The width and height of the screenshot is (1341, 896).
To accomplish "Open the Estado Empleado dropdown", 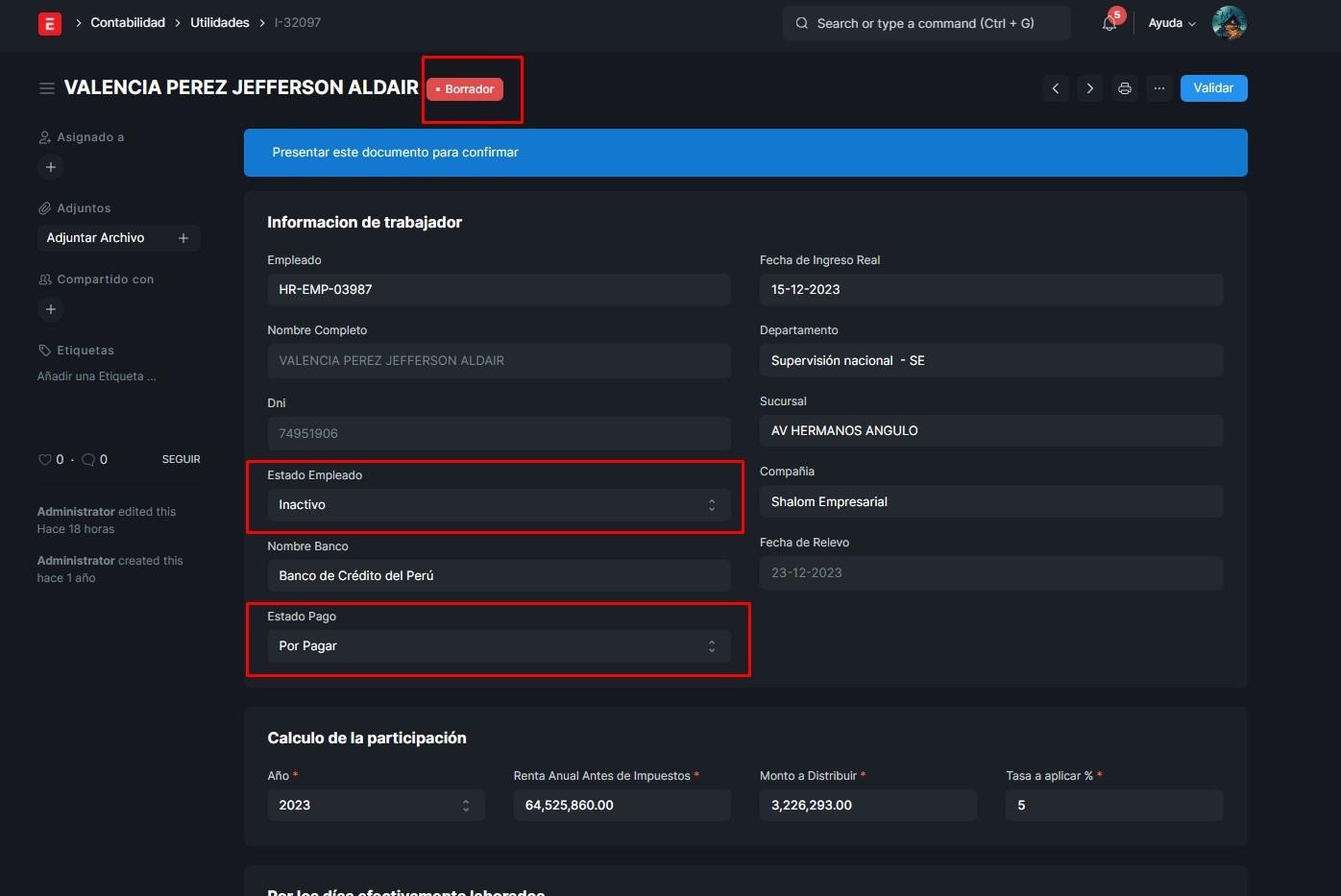I will pos(498,505).
